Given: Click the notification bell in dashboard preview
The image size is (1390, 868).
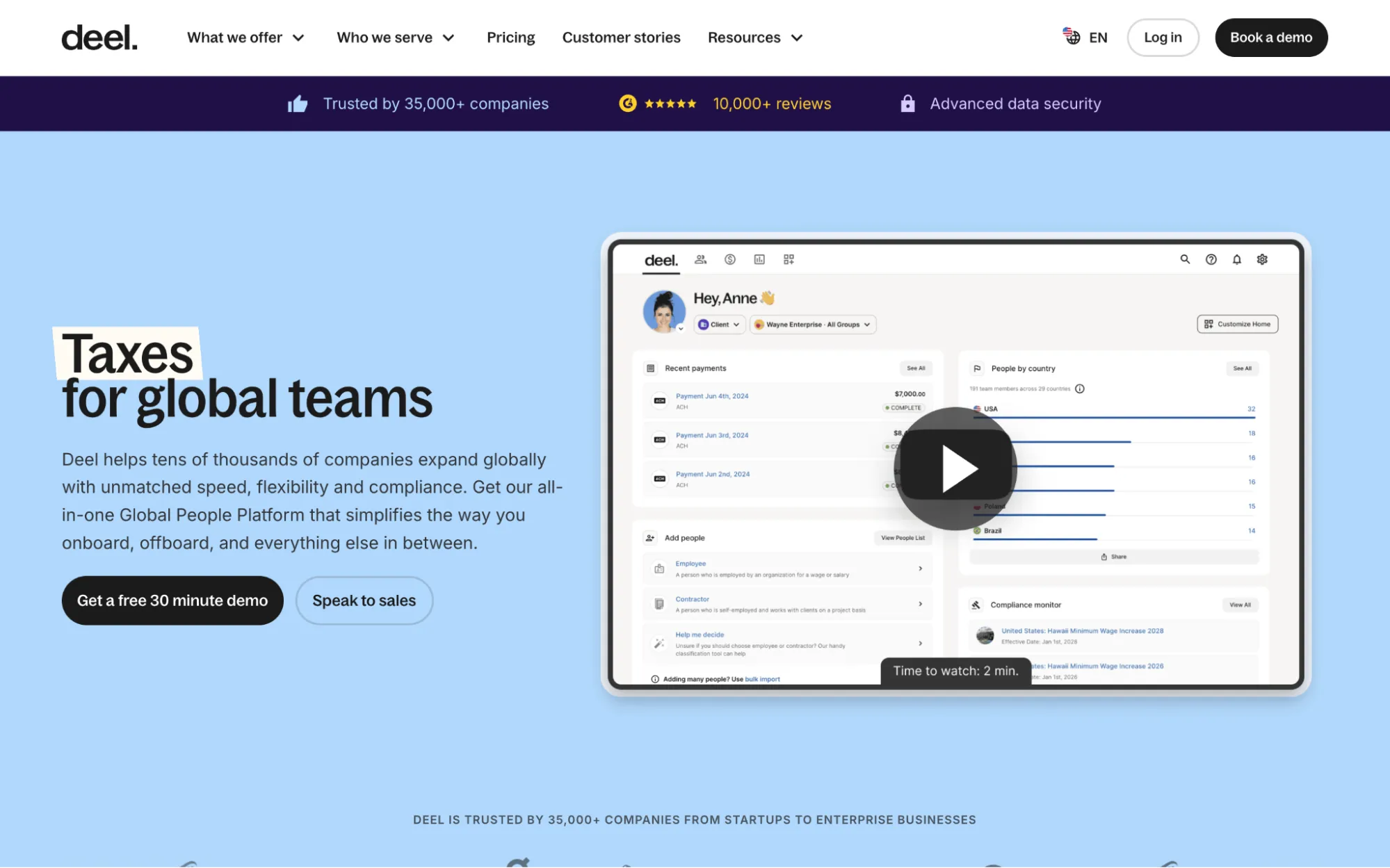Looking at the screenshot, I should [1236, 259].
